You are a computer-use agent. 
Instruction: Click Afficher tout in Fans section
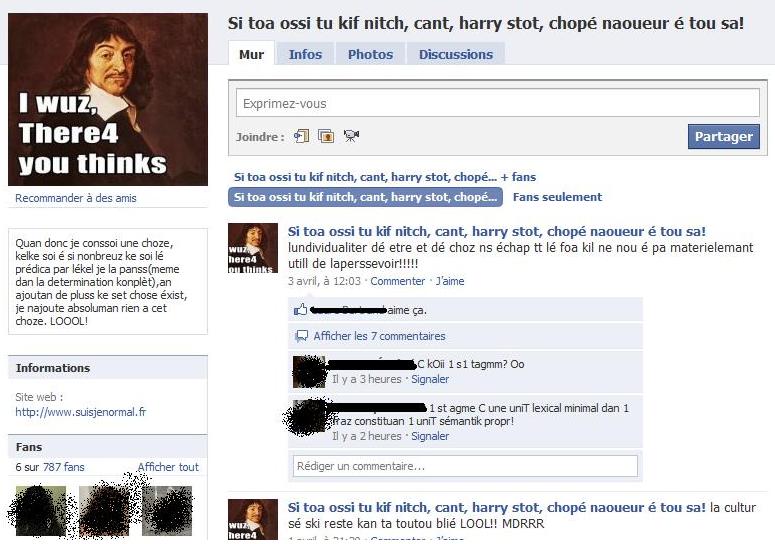[x=168, y=467]
